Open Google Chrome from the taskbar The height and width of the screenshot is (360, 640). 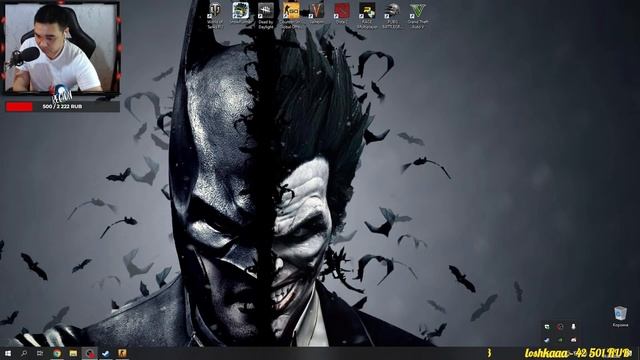pyautogui.click(x=57, y=353)
